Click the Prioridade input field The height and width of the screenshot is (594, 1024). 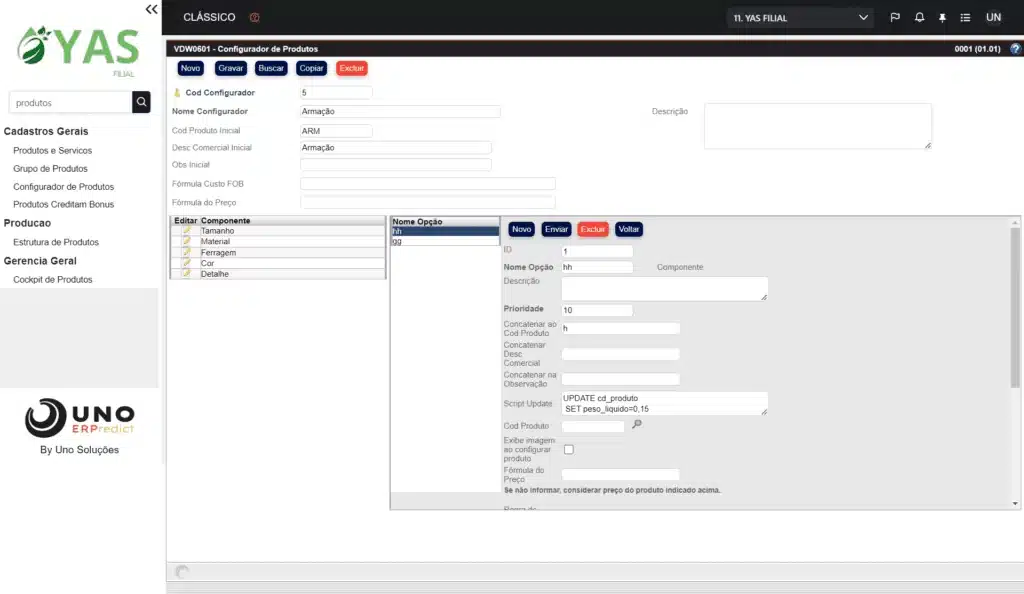(x=597, y=310)
